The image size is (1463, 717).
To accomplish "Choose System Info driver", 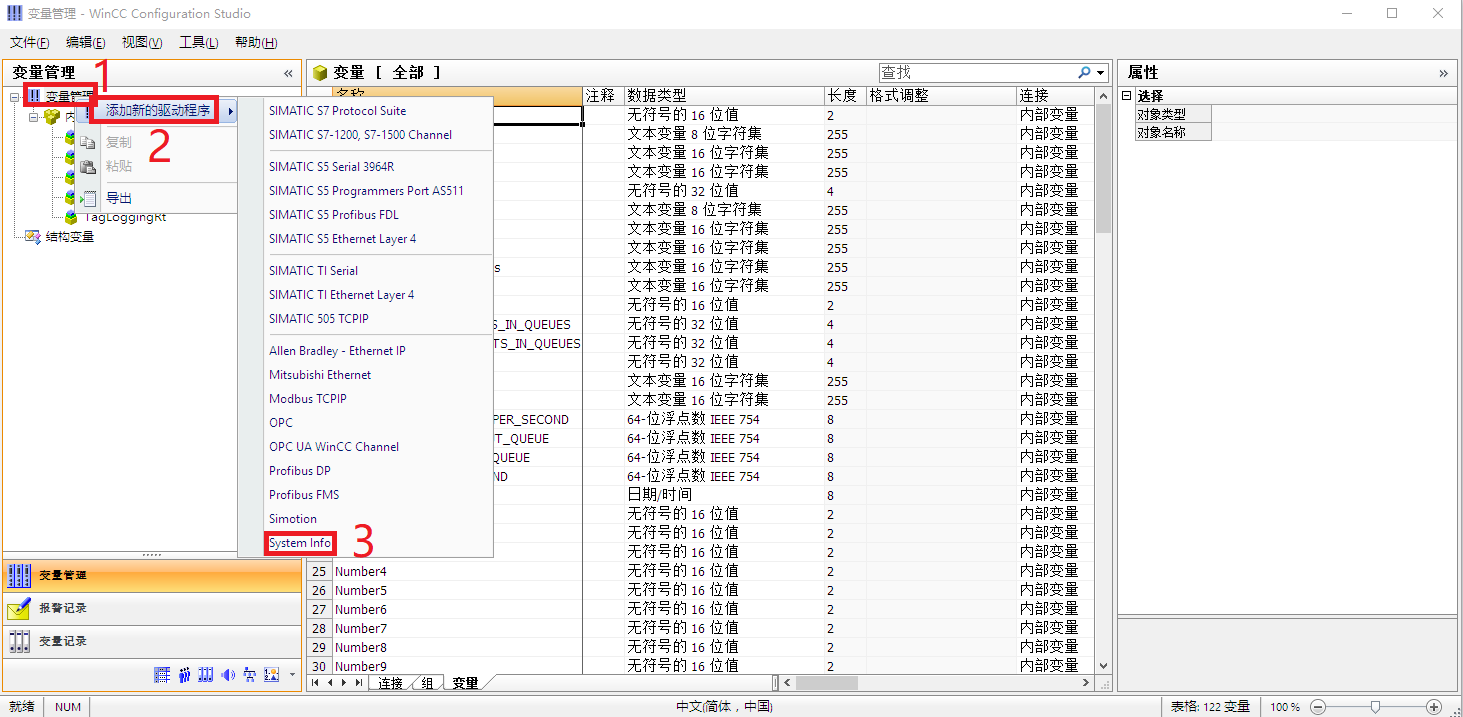I will pyautogui.click(x=300, y=543).
